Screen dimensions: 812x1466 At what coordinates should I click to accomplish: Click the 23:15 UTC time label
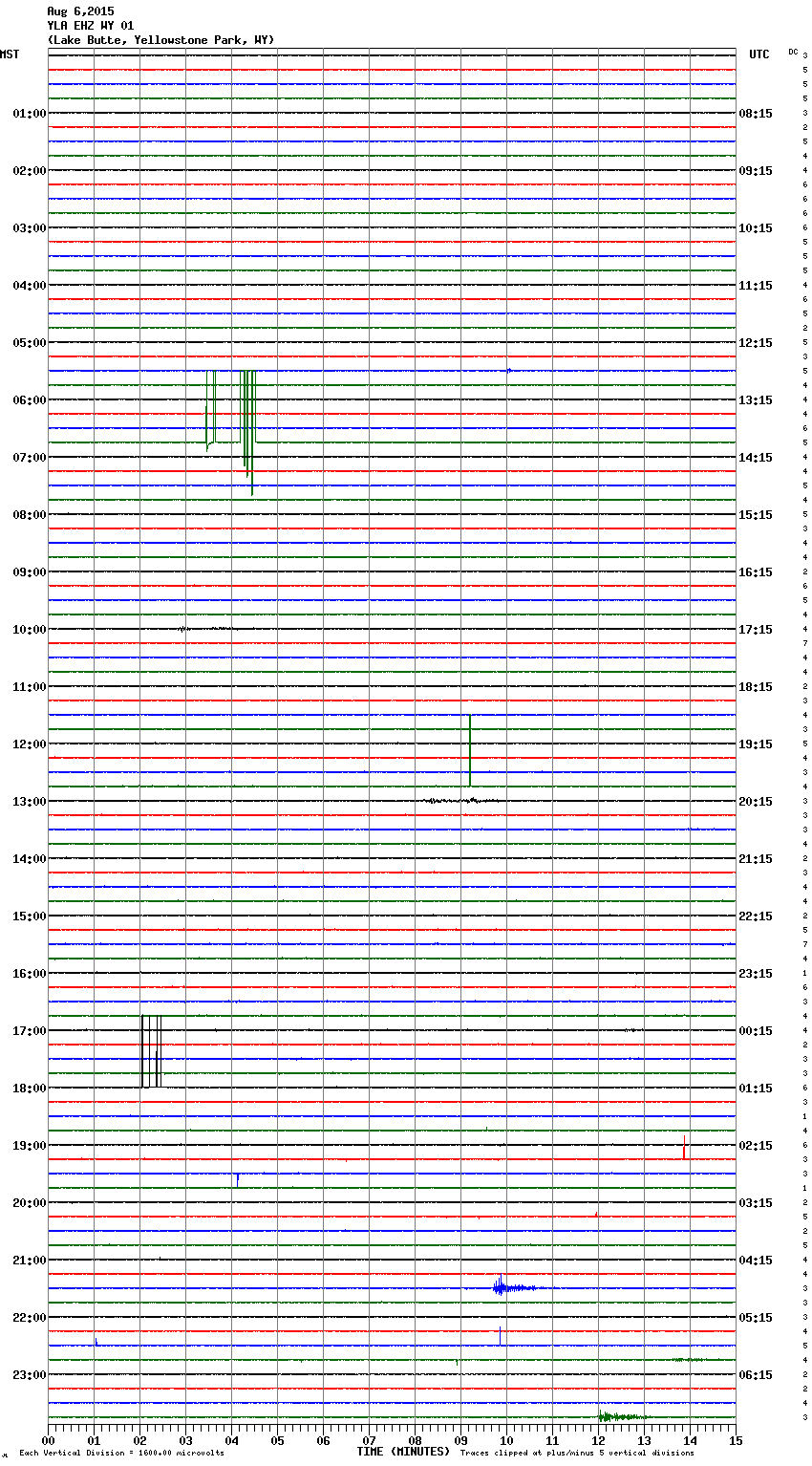[756, 974]
